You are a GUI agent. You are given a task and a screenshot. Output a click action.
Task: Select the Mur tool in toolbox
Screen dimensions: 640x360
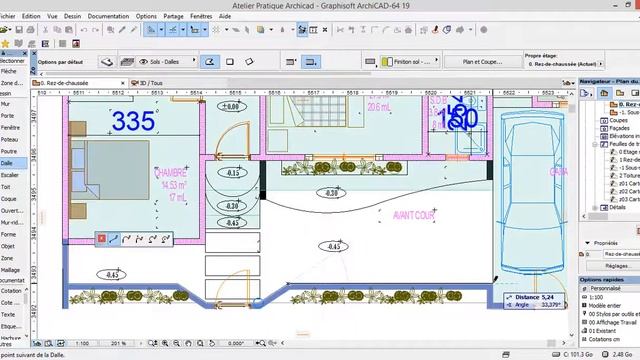[5, 104]
